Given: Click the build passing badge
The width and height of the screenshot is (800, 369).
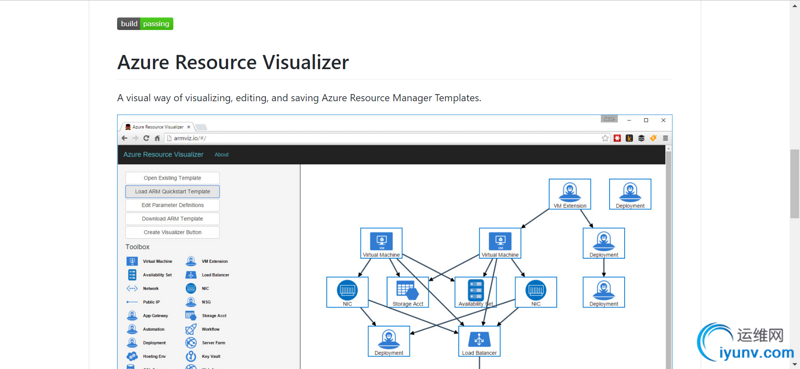Looking at the screenshot, I should click(145, 24).
